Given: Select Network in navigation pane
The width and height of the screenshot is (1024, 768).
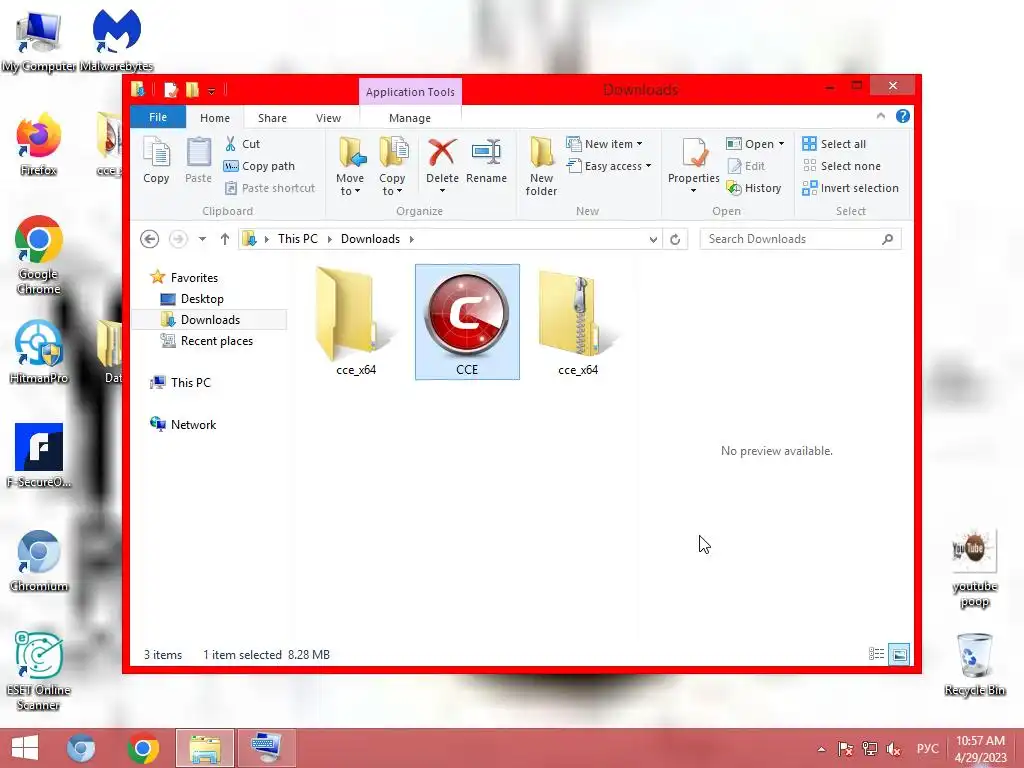Looking at the screenshot, I should click(x=193, y=424).
